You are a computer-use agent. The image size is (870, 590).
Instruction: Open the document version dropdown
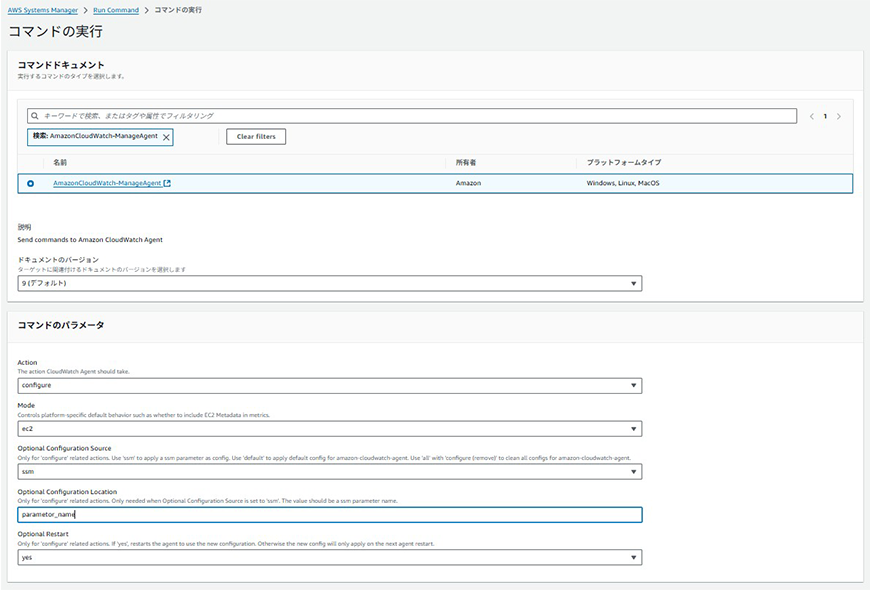click(330, 283)
